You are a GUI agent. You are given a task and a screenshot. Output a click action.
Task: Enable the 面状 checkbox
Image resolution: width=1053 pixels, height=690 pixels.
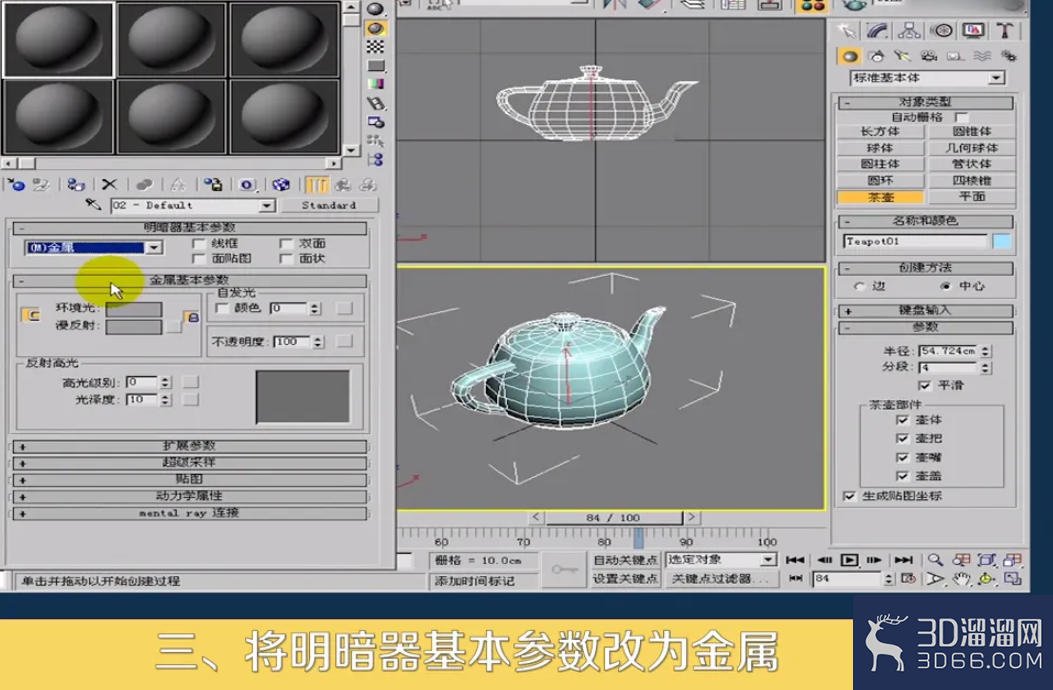click(x=287, y=259)
